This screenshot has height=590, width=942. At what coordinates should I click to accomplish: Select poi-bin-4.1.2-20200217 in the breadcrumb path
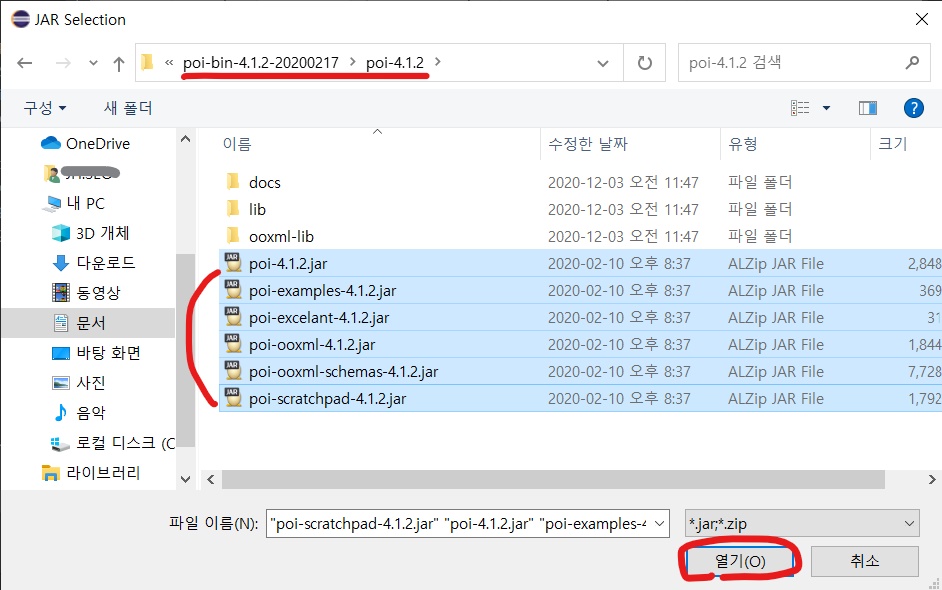261,62
